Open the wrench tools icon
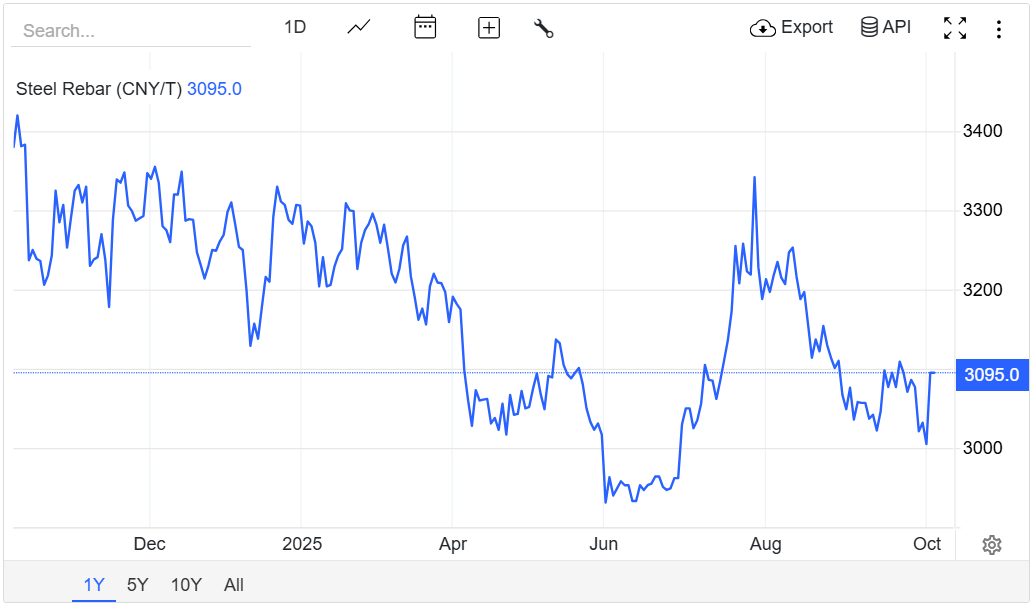Viewport: 1033px width, 606px height. pyautogui.click(x=544, y=28)
